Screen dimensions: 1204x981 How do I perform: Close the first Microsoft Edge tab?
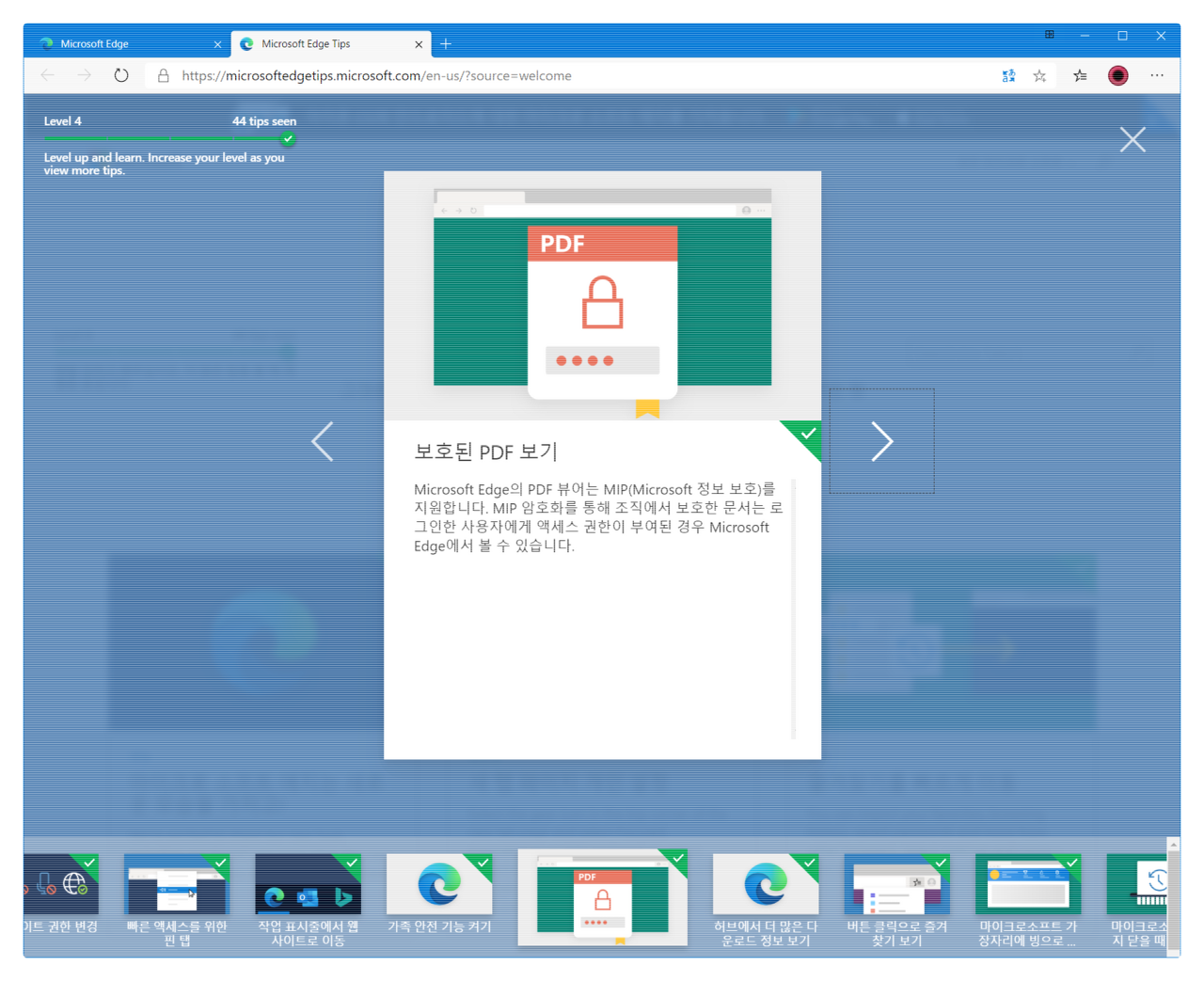pyautogui.click(x=217, y=44)
